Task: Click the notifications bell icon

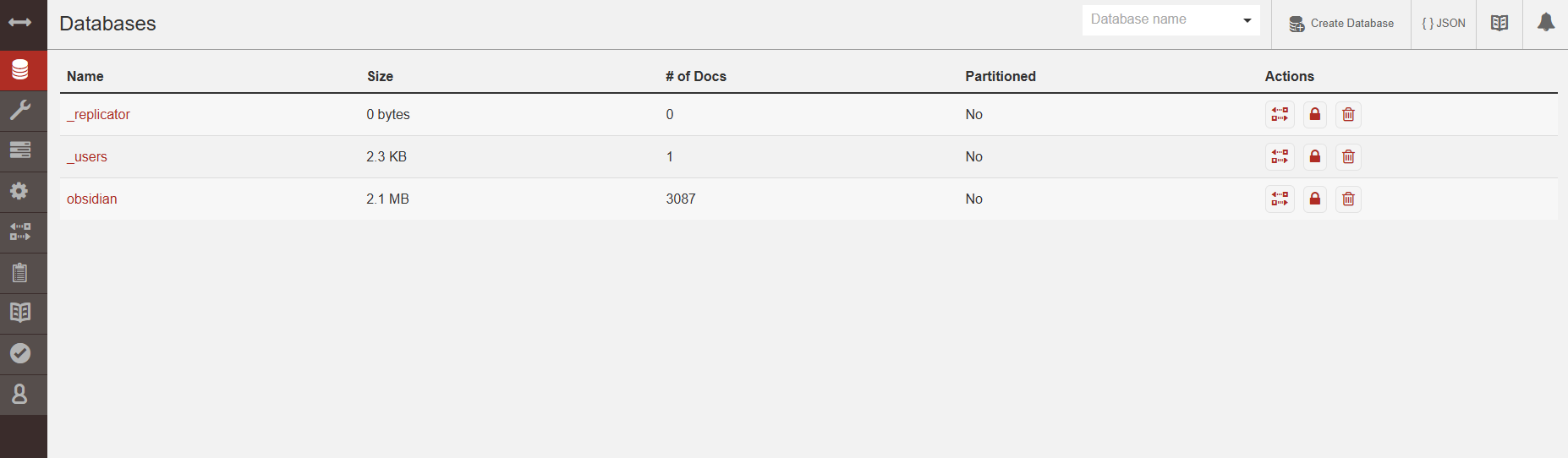Action: 1545,23
